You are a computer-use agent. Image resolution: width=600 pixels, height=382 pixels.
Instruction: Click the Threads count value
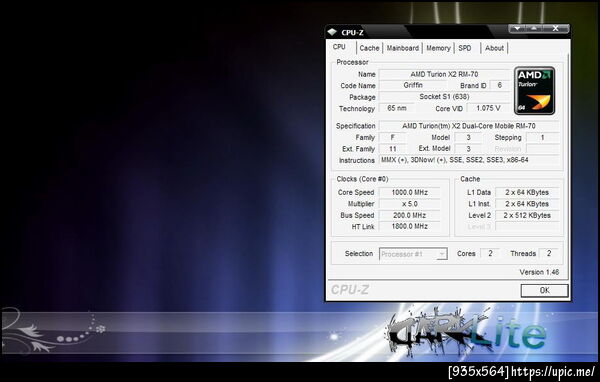(x=549, y=253)
